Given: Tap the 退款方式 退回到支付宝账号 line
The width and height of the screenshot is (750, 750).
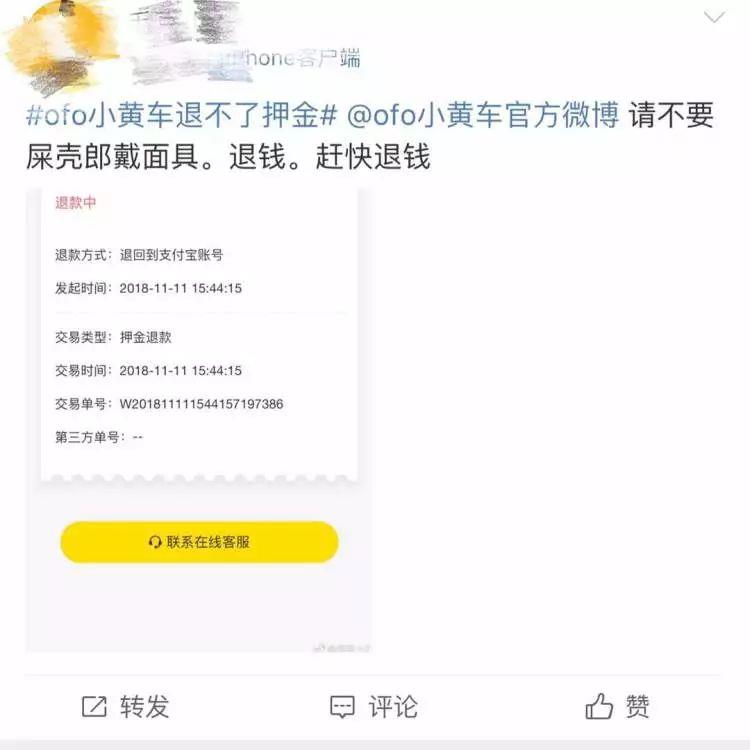Looking at the screenshot, I should [x=139, y=255].
